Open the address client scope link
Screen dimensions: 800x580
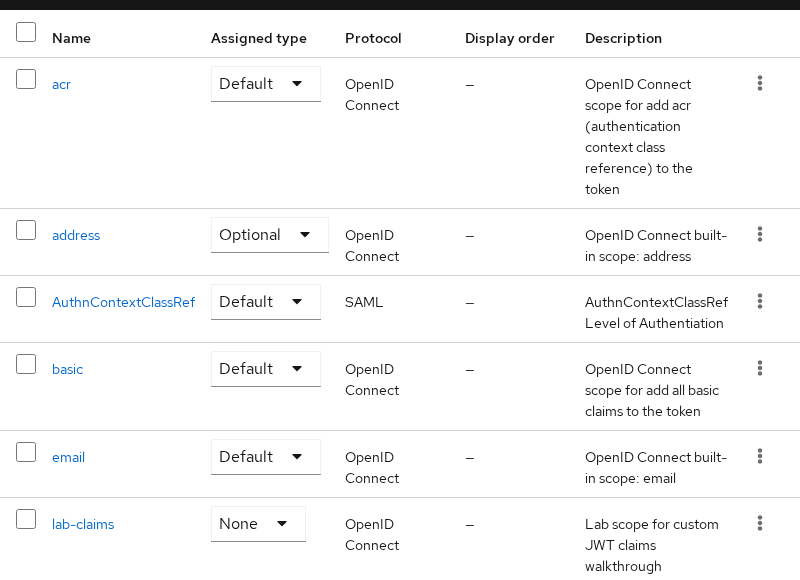click(76, 235)
